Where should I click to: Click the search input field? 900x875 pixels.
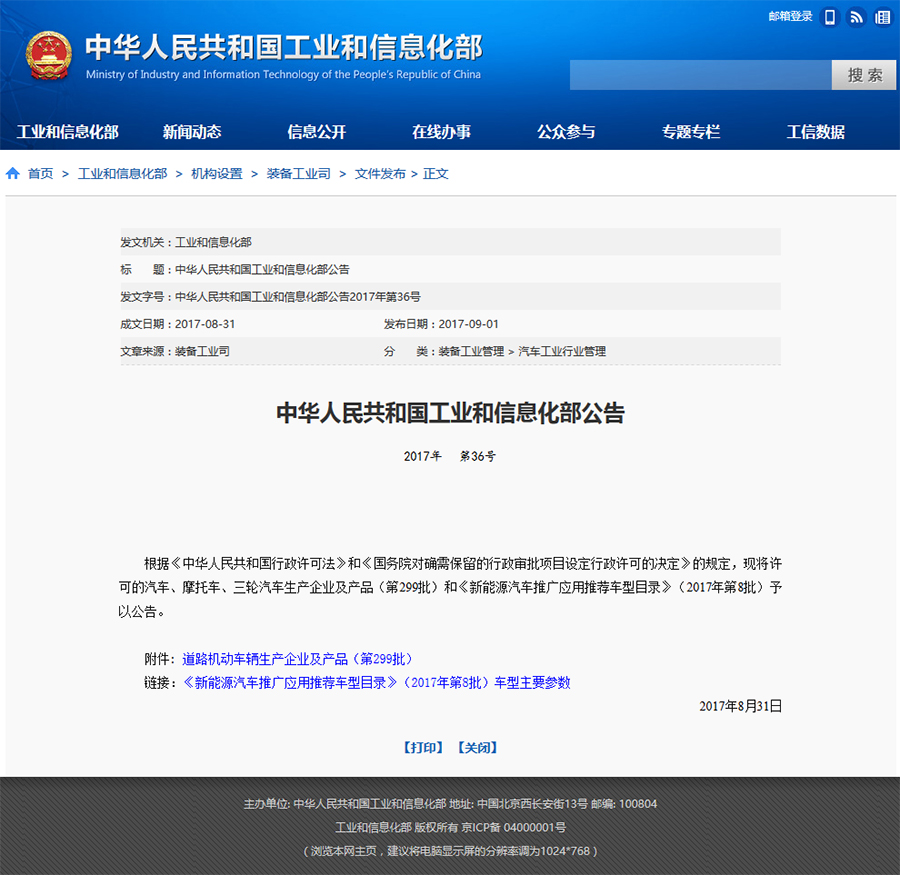pyautogui.click(x=700, y=75)
